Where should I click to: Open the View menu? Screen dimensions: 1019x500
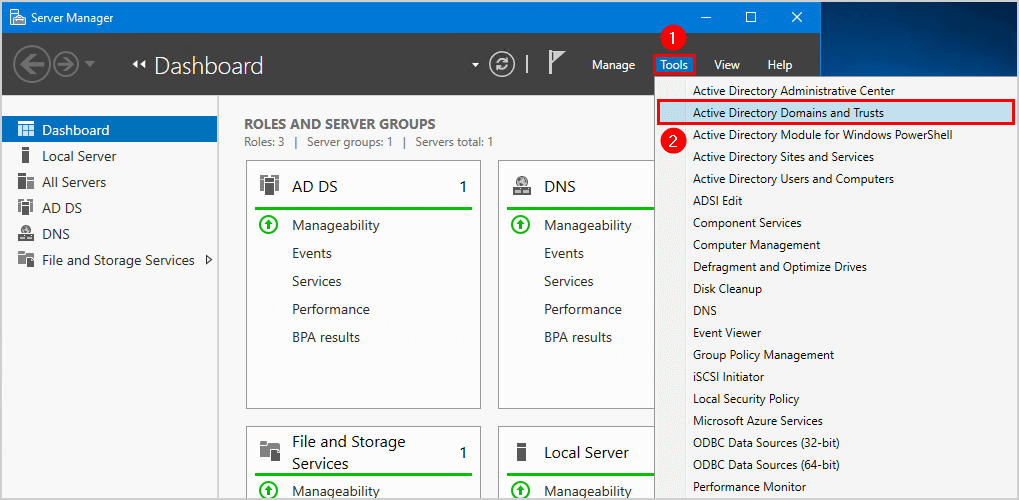click(727, 65)
